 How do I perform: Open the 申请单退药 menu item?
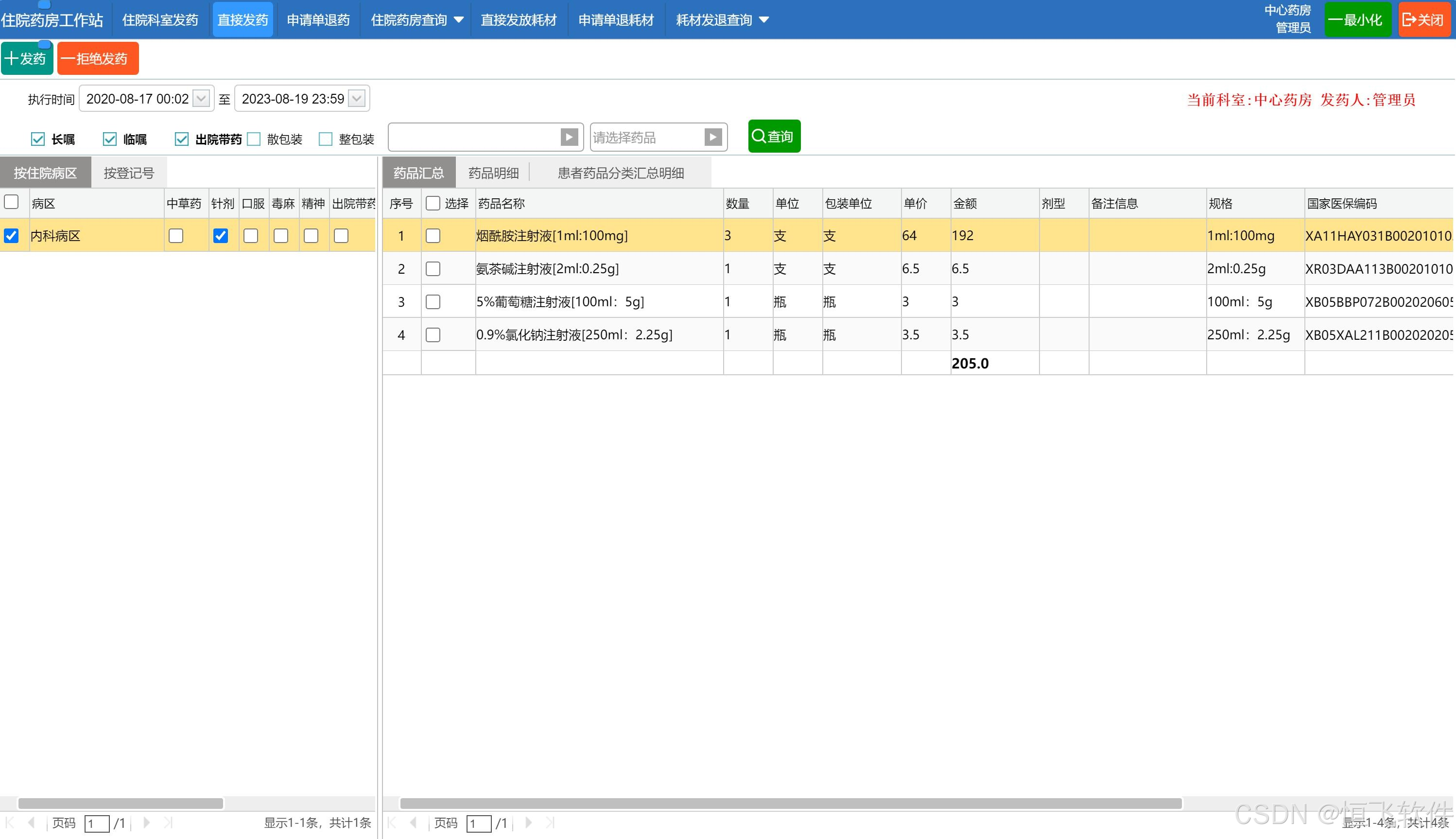(x=318, y=20)
